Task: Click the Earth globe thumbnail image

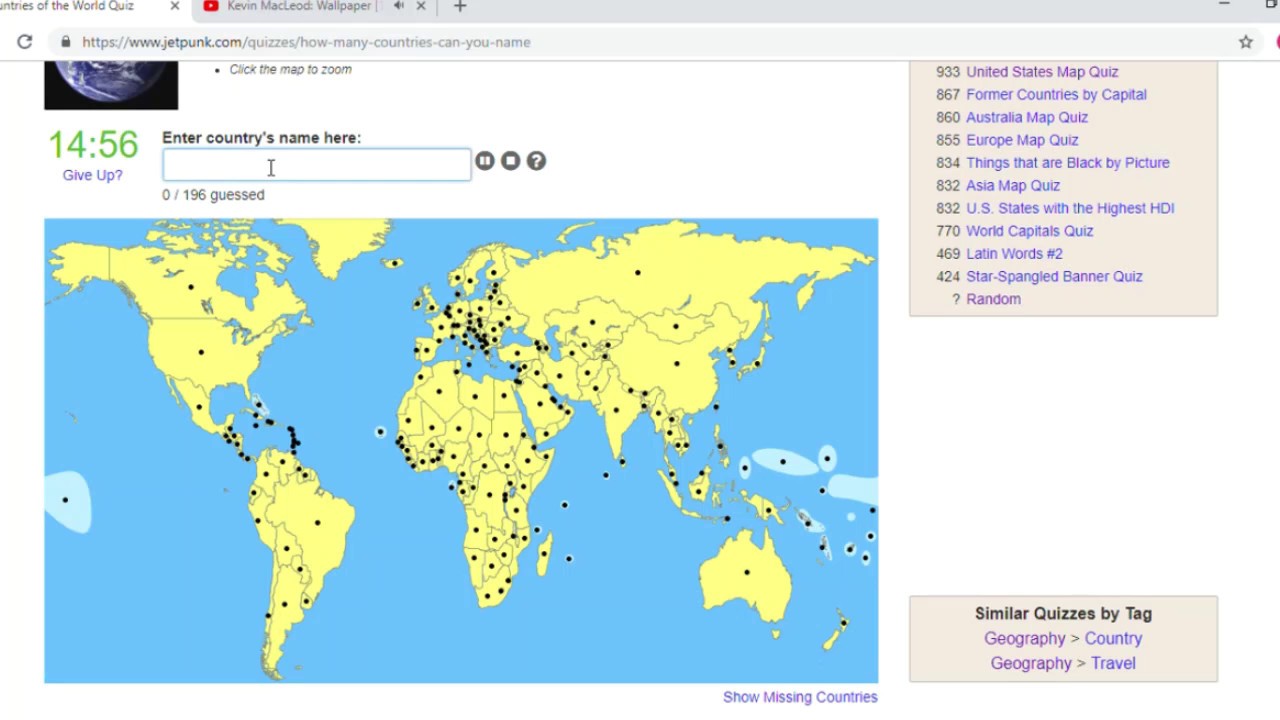Action: [111, 85]
